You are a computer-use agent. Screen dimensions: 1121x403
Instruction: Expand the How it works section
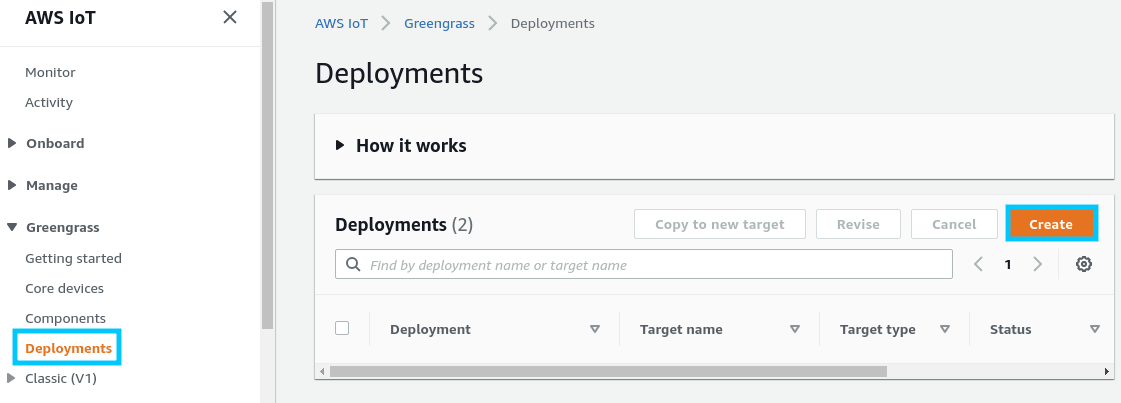(340, 145)
